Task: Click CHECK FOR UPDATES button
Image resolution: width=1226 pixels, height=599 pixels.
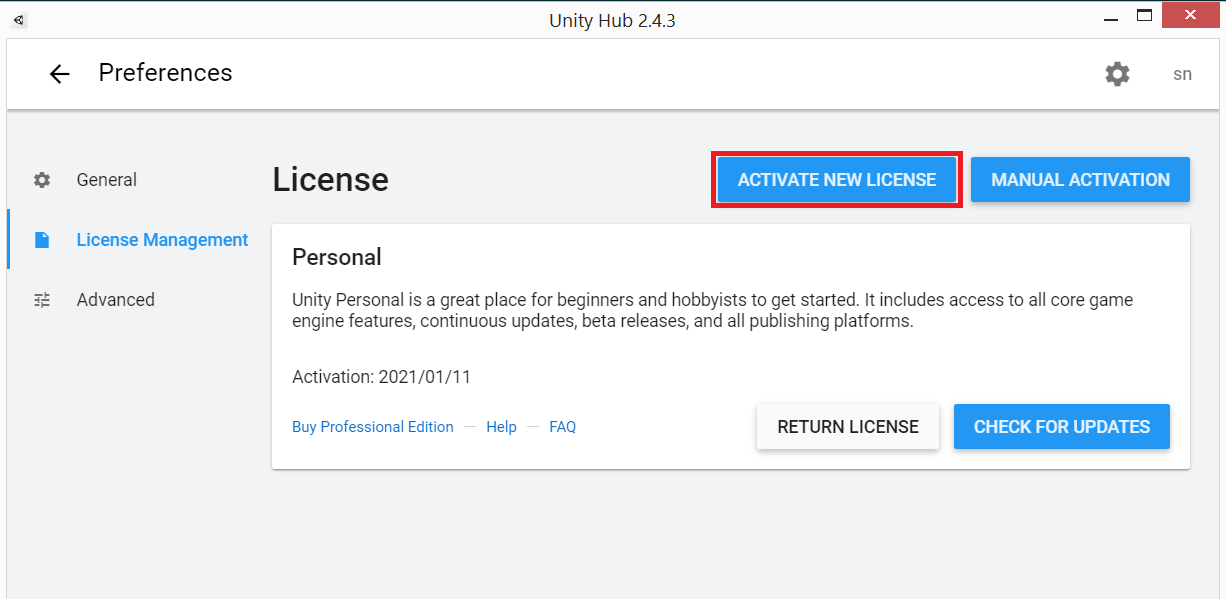Action: pos(1062,427)
